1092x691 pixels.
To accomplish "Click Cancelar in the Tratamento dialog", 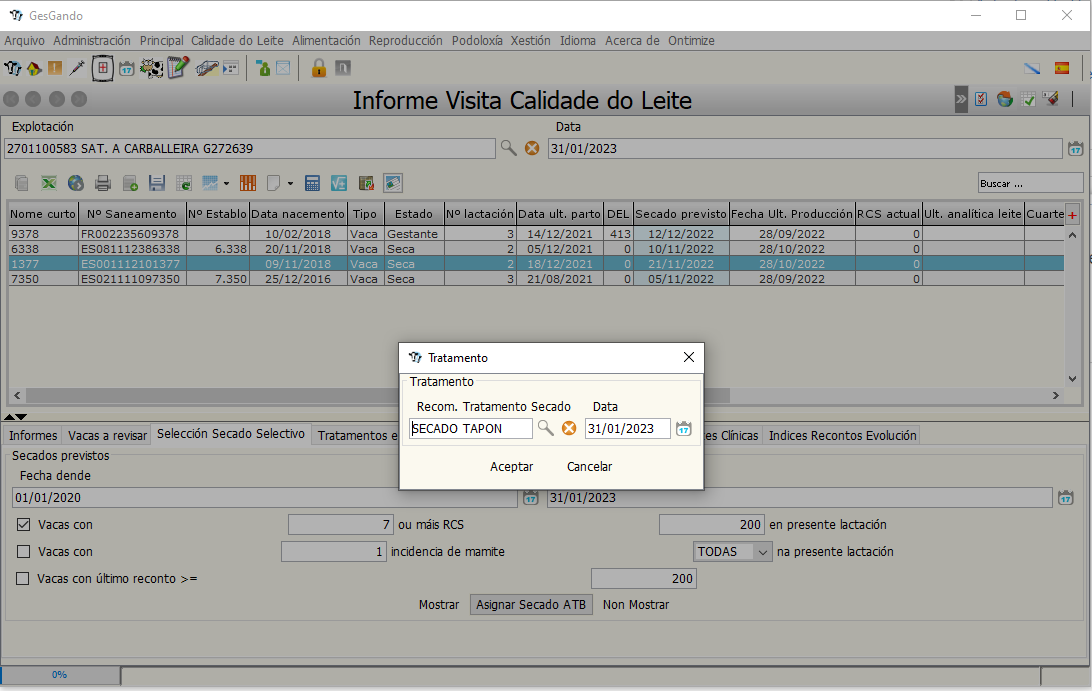I will click(x=589, y=467).
